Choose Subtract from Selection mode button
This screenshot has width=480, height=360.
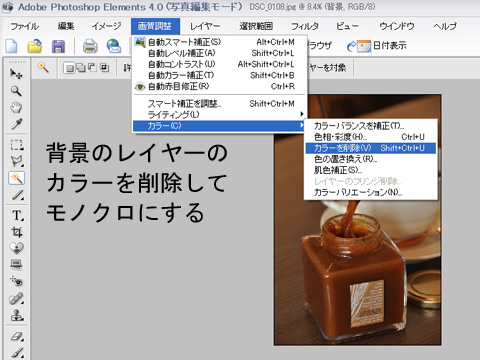coord(92,68)
